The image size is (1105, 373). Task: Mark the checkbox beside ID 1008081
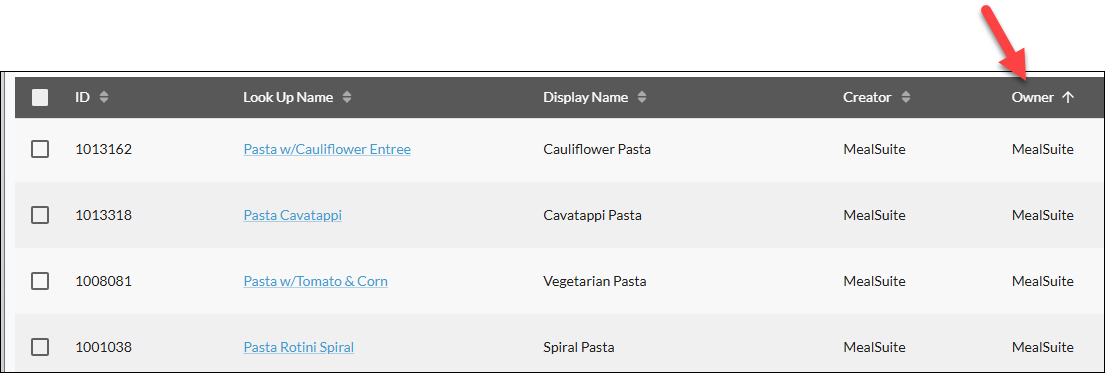pos(40,281)
